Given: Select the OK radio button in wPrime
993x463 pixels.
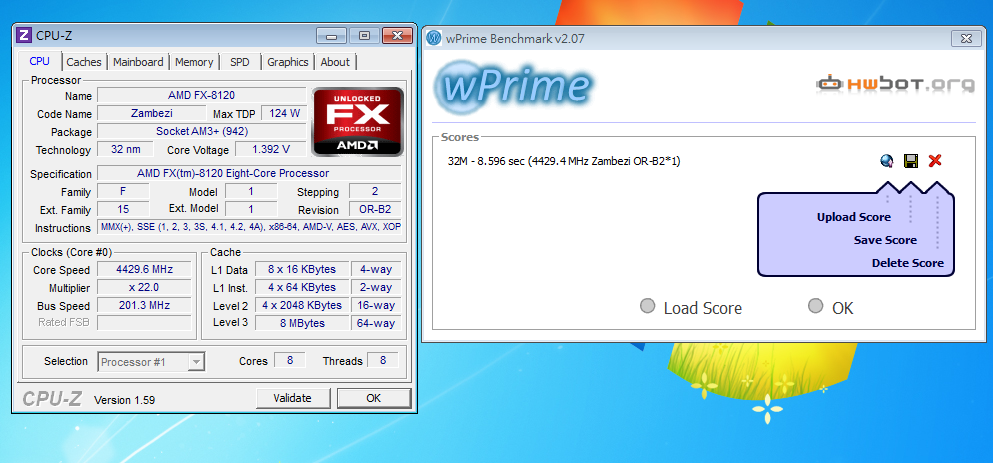Looking at the screenshot, I should pos(816,307).
